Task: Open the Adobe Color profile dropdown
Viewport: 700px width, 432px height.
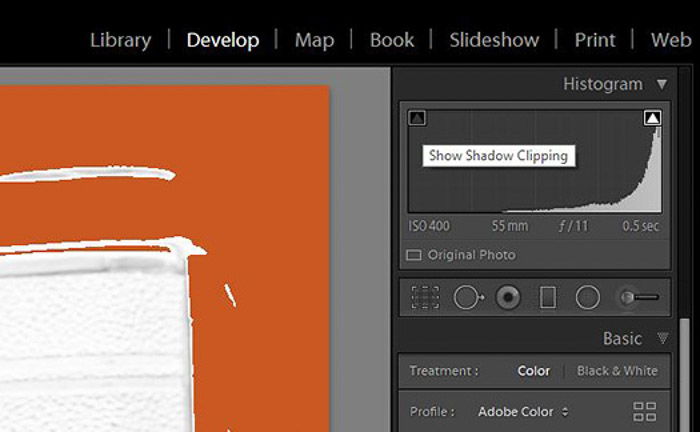Action: (x=523, y=411)
